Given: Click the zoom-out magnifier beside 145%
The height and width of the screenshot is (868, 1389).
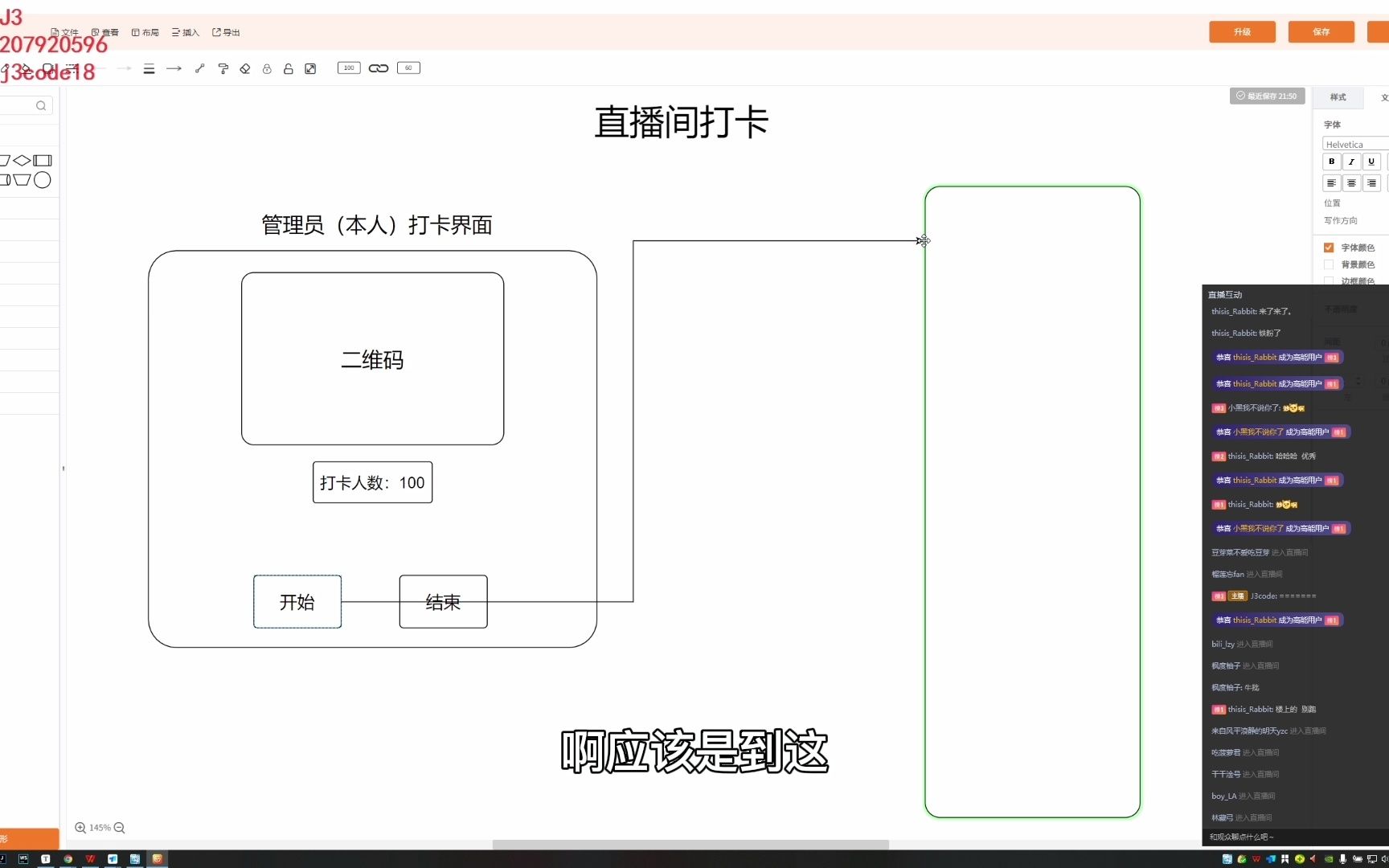Looking at the screenshot, I should tap(120, 827).
